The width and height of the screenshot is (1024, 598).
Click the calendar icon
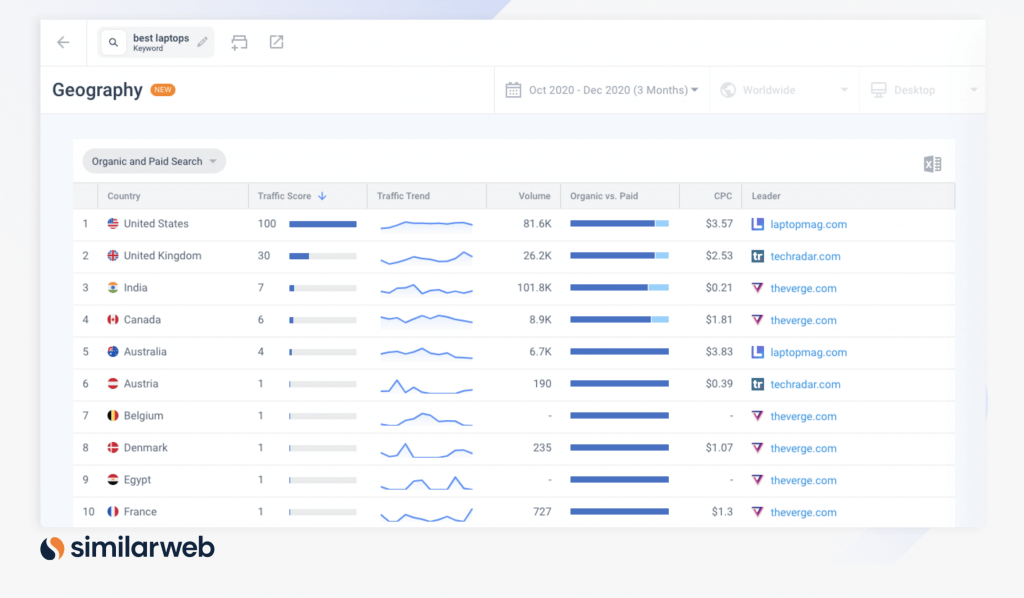[x=513, y=90]
